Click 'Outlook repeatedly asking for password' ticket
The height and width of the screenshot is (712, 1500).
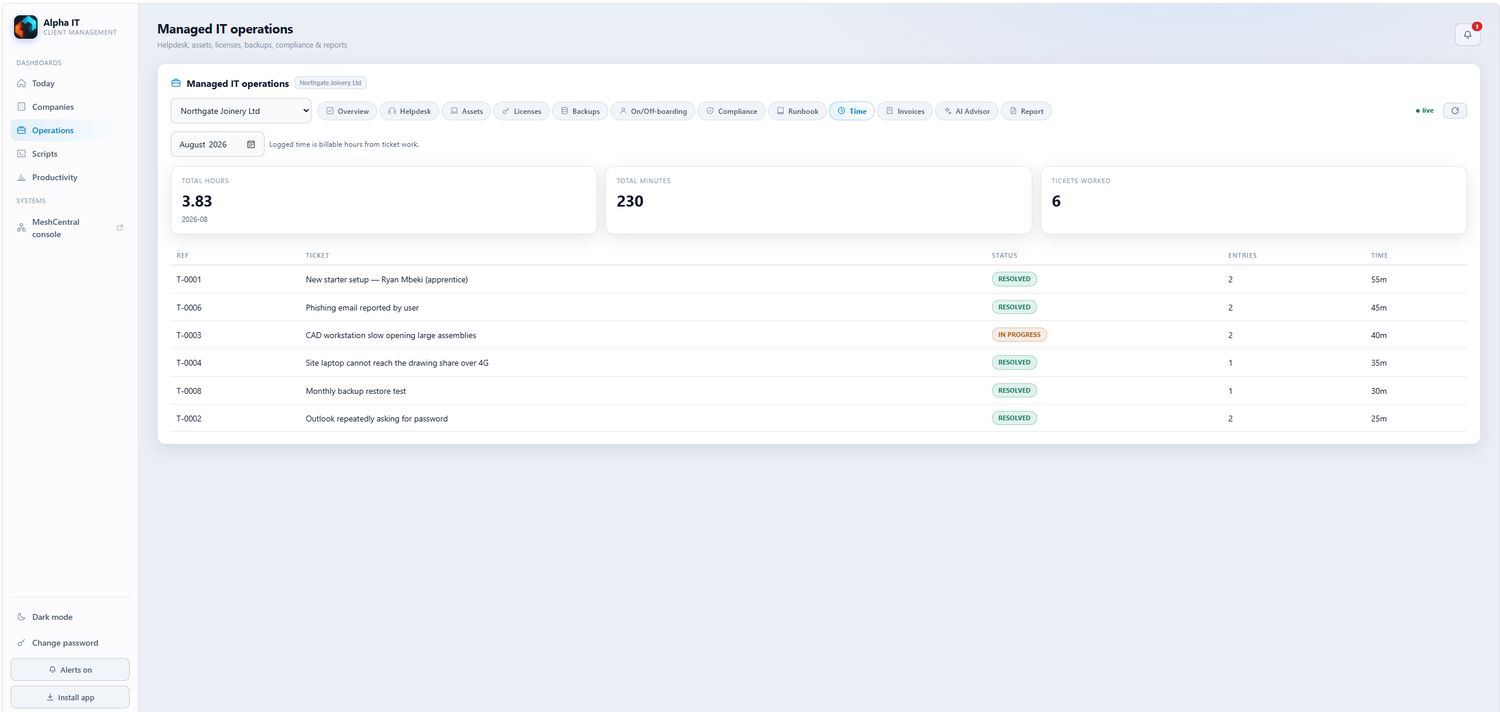click(377, 418)
